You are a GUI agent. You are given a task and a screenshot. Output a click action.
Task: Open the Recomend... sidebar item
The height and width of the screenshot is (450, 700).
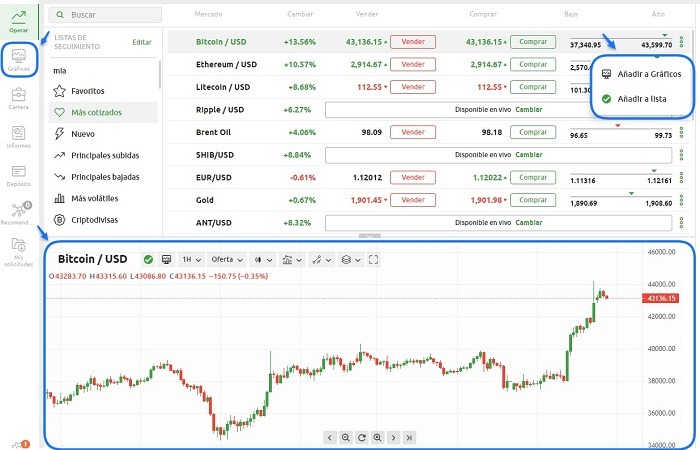(x=19, y=213)
